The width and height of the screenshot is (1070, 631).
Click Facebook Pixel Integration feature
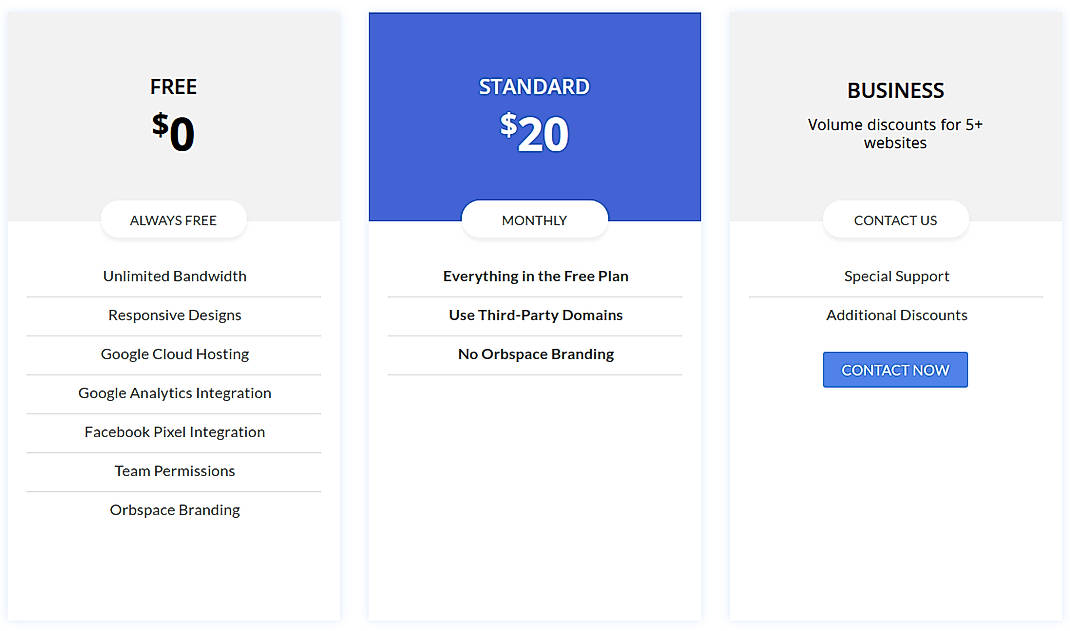[174, 432]
